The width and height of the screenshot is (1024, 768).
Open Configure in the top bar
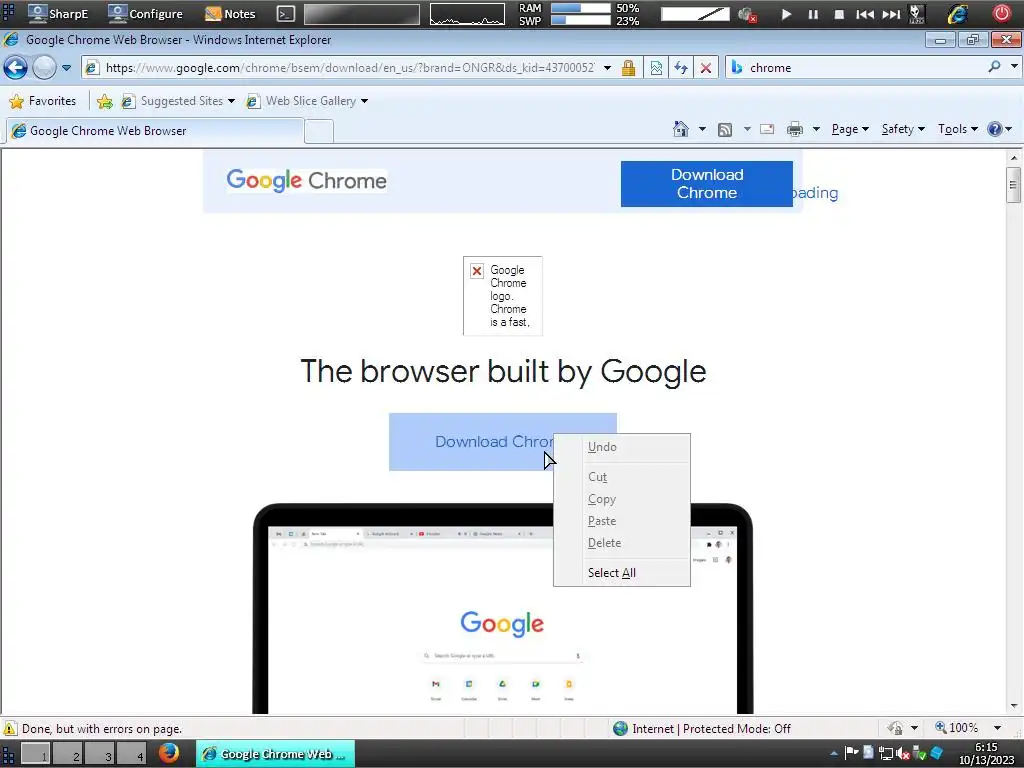point(145,13)
